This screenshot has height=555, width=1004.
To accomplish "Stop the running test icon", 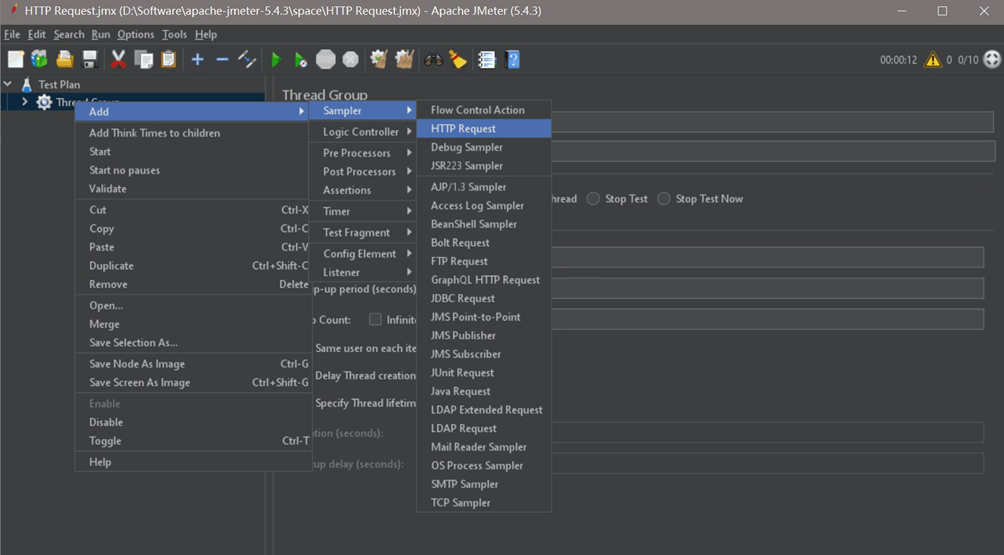I will 325,60.
